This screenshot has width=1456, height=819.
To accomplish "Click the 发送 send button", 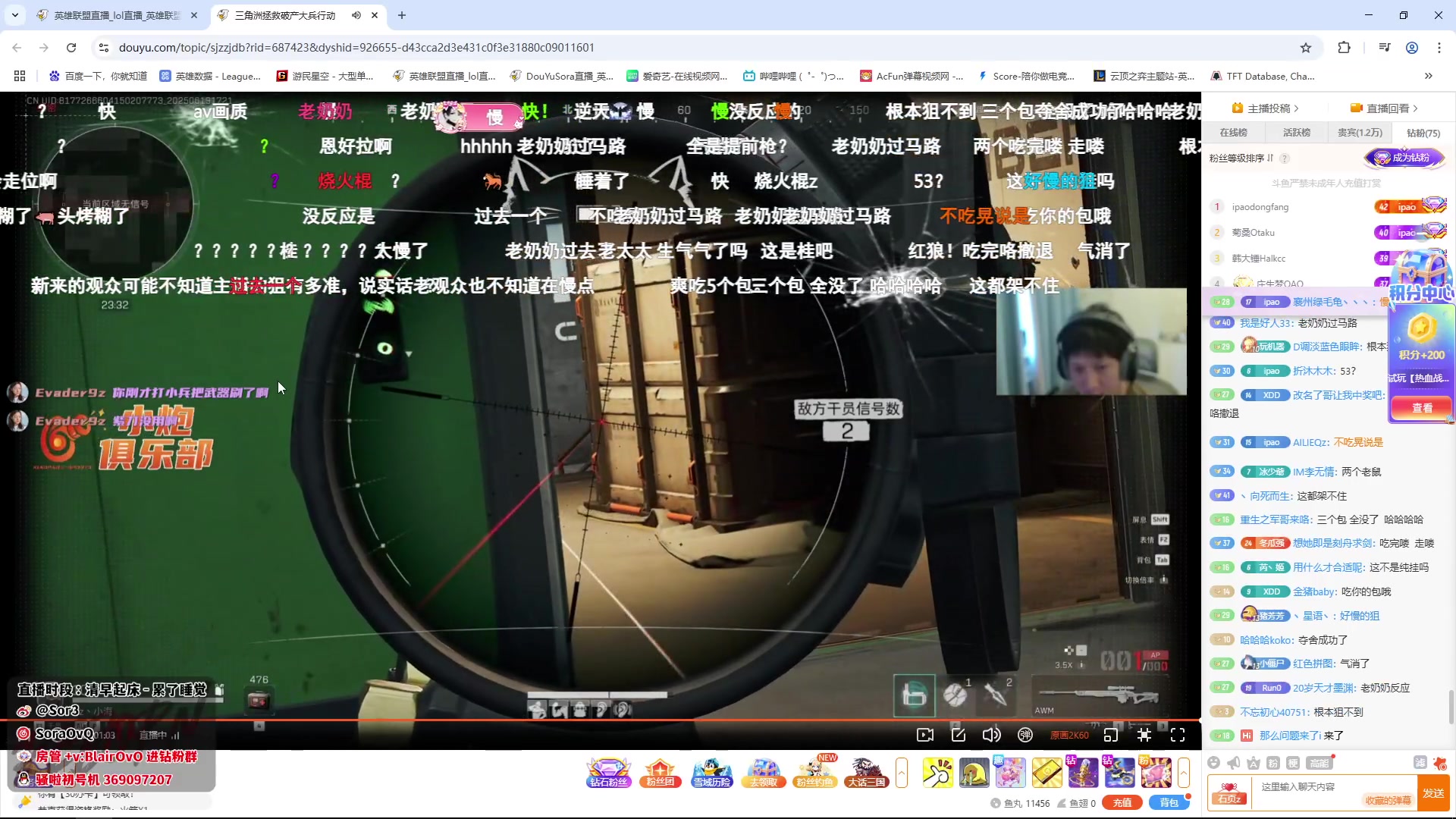I will [1433, 793].
